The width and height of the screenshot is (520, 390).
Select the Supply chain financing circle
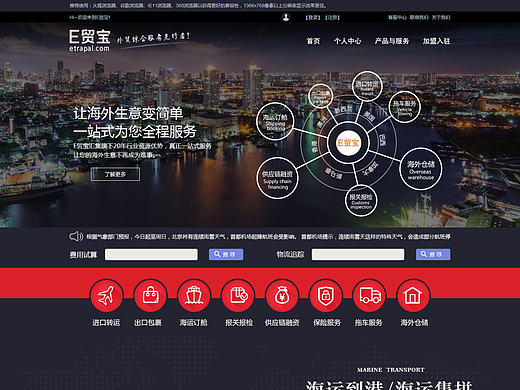click(x=277, y=178)
